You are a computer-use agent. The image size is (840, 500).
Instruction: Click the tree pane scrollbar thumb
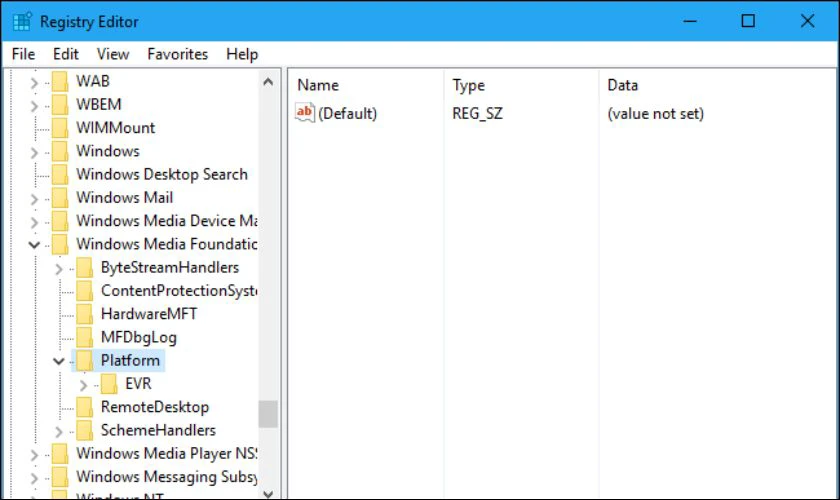pyautogui.click(x=268, y=414)
